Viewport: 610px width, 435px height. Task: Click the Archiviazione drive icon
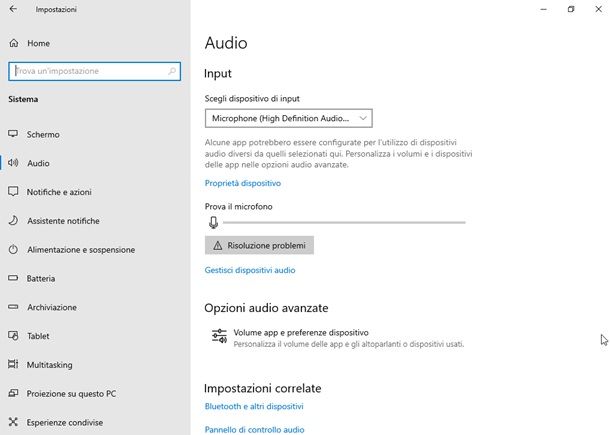point(13,307)
